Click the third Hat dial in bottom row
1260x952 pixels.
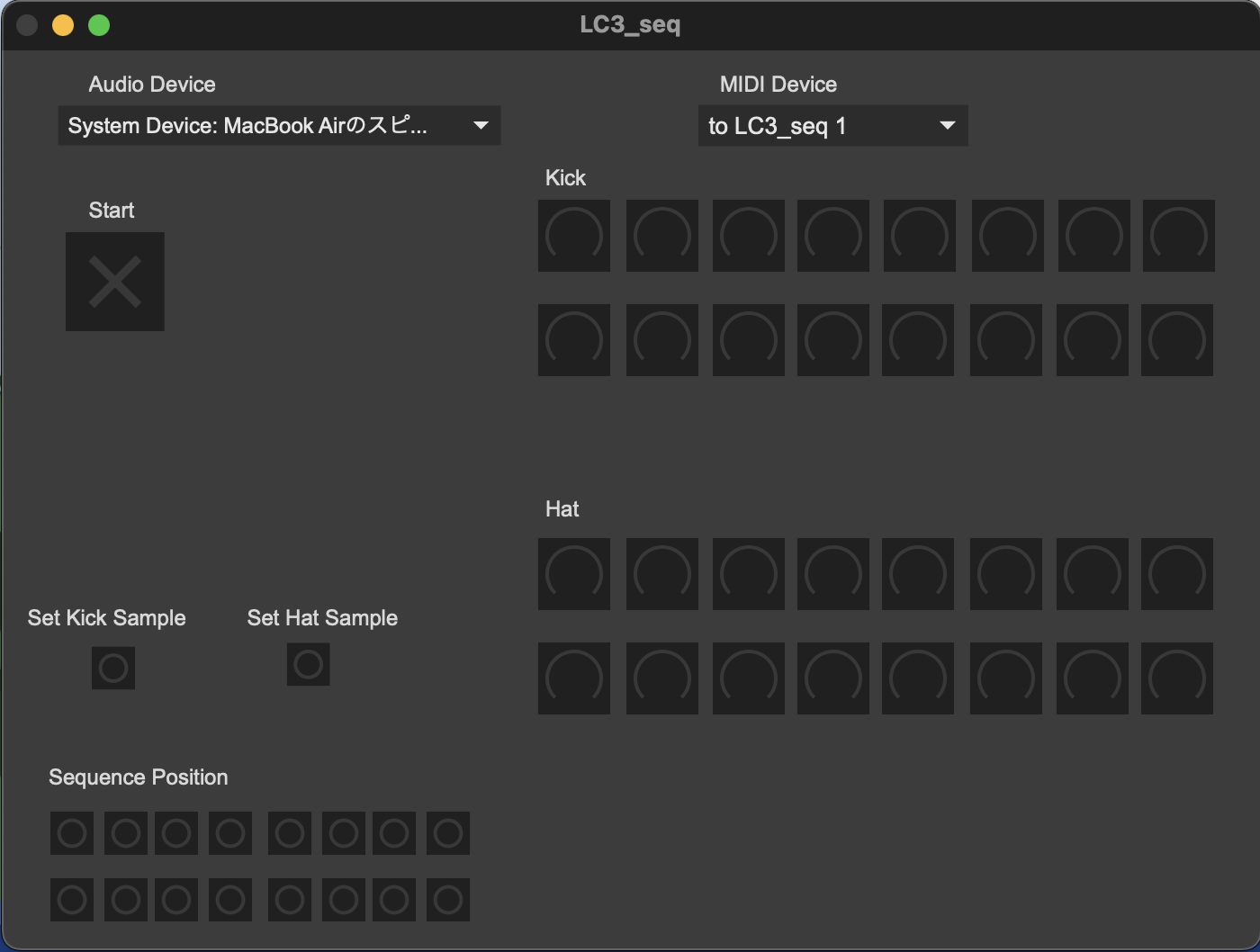[x=749, y=678]
